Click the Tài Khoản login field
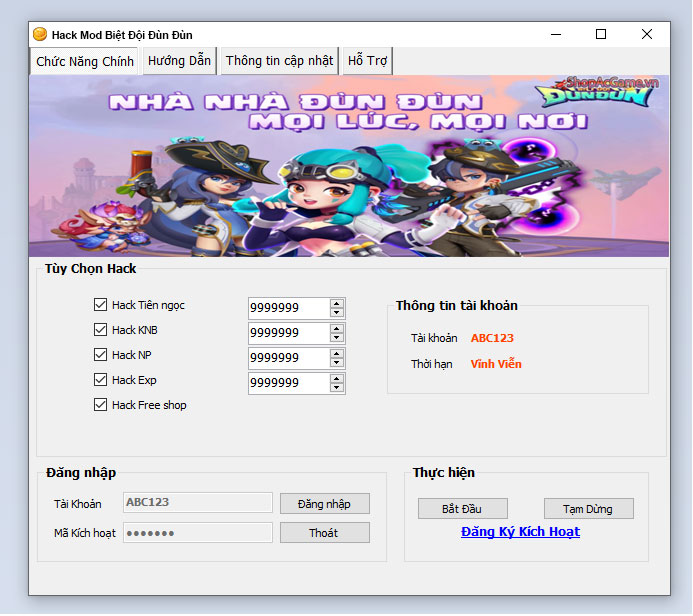This screenshot has height=616, width=693. [198, 503]
